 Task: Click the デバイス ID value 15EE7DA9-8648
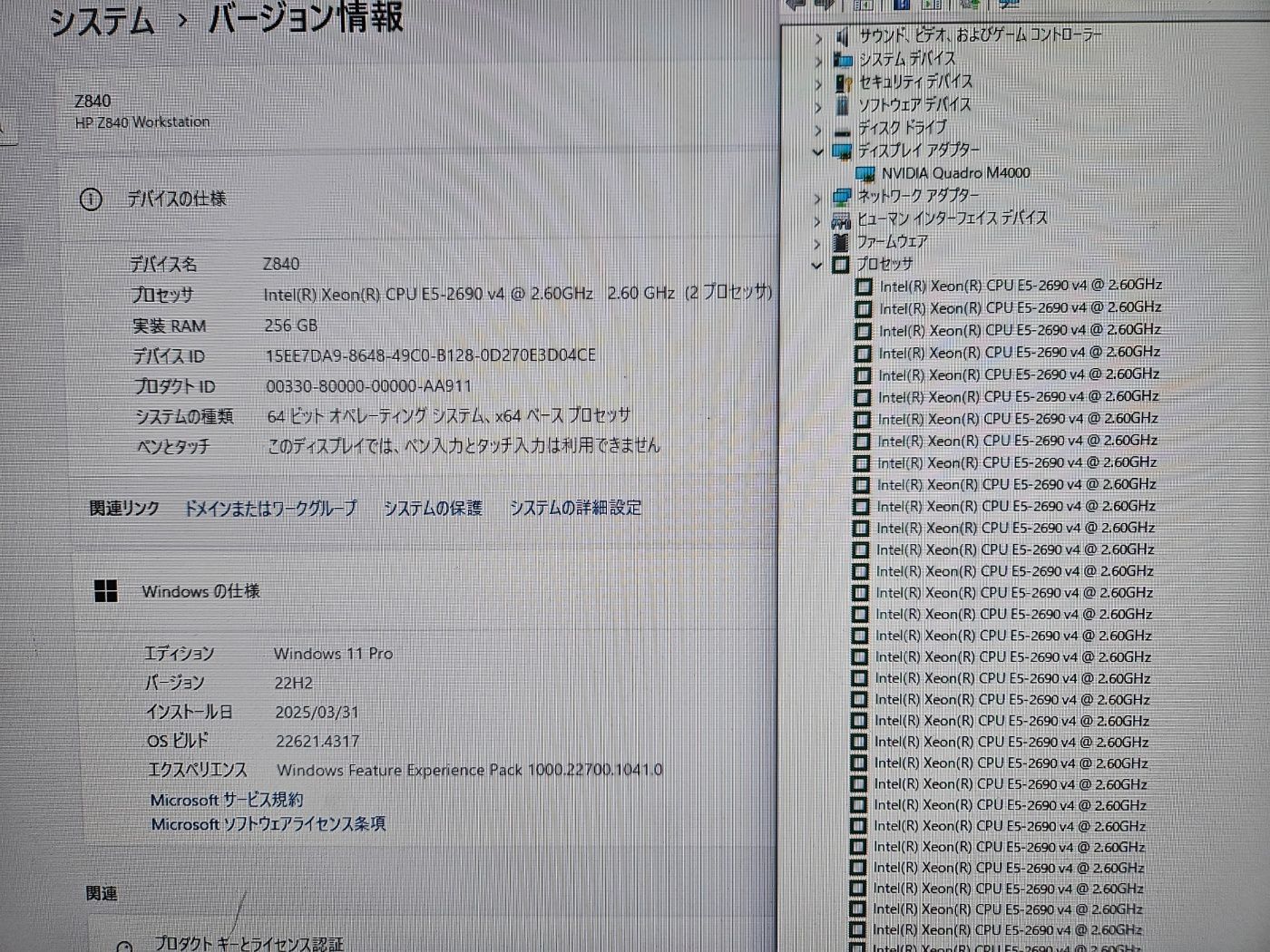431,355
